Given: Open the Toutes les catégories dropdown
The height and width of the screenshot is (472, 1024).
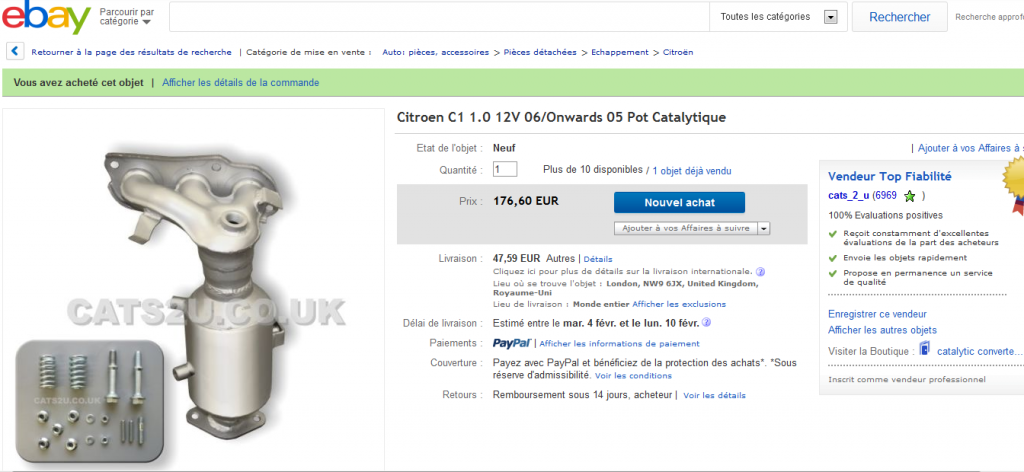Looking at the screenshot, I should click(x=778, y=17).
